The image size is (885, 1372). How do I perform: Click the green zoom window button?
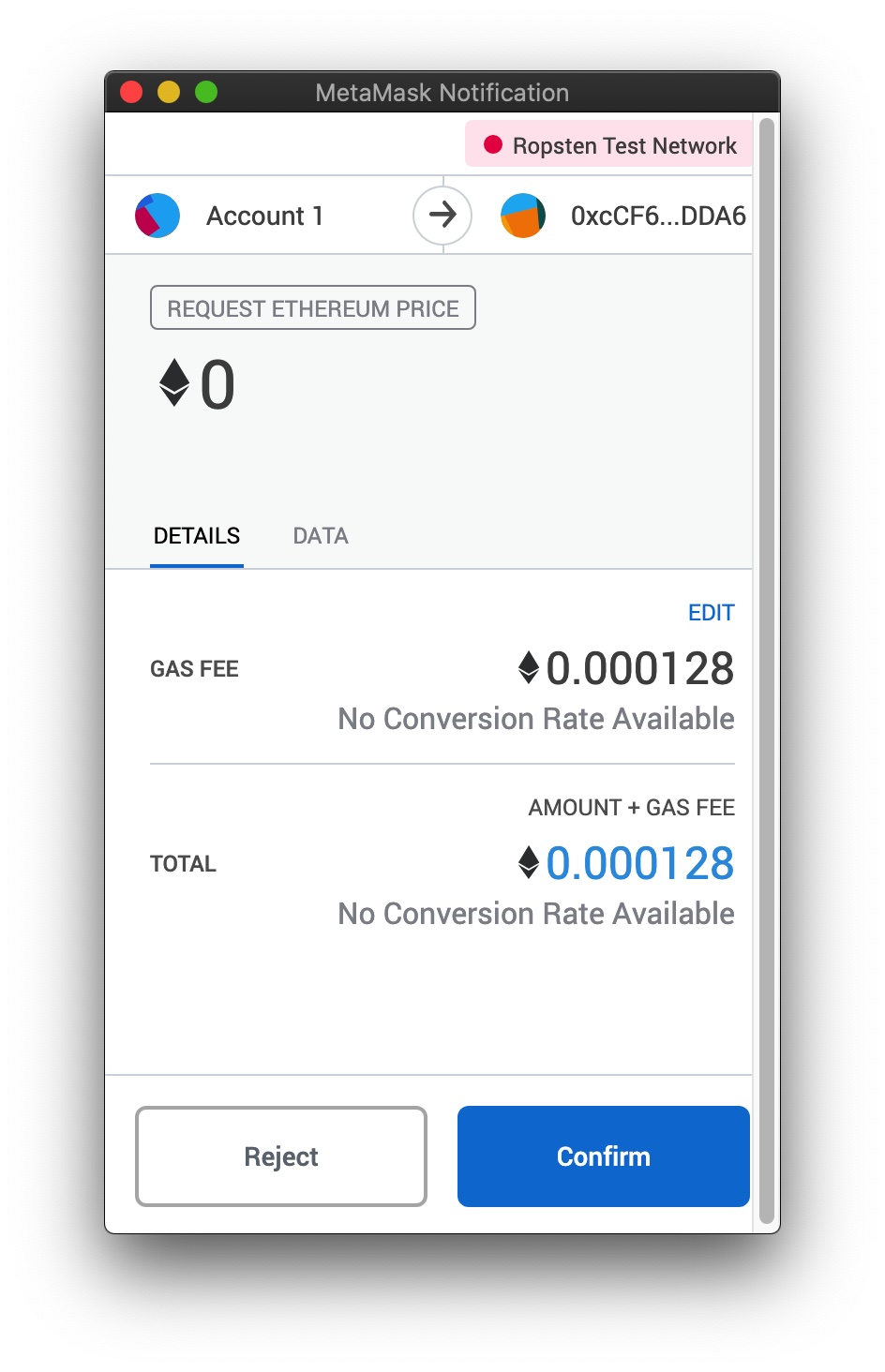pos(206,92)
